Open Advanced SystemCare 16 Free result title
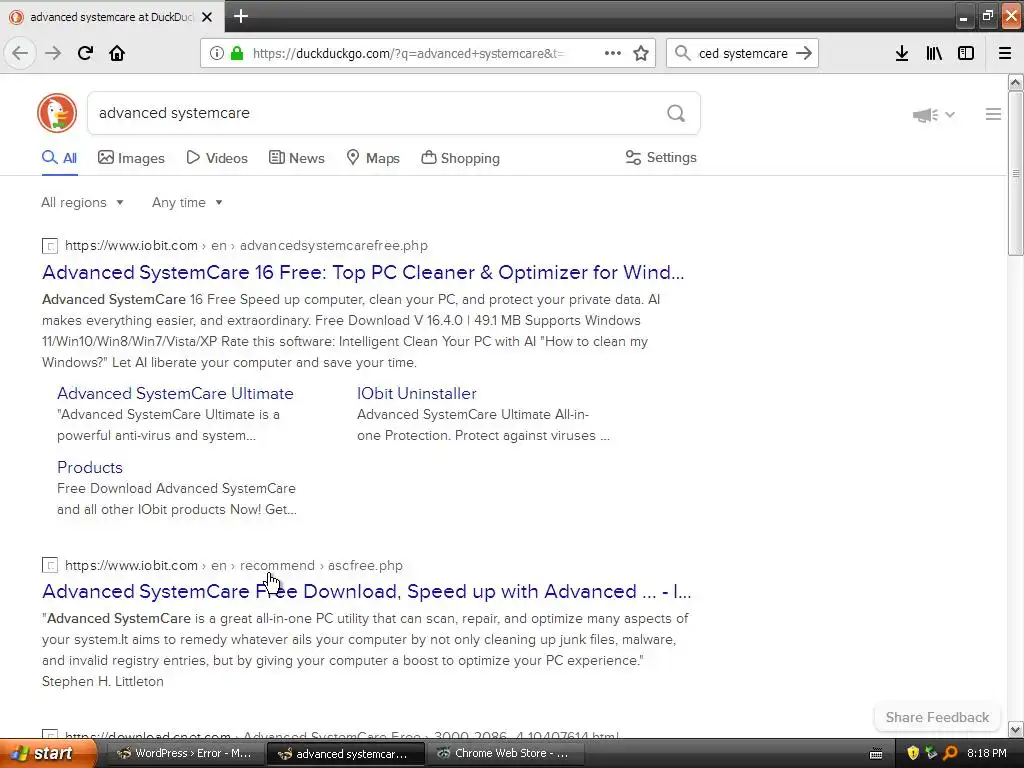The image size is (1024, 768). point(363,272)
